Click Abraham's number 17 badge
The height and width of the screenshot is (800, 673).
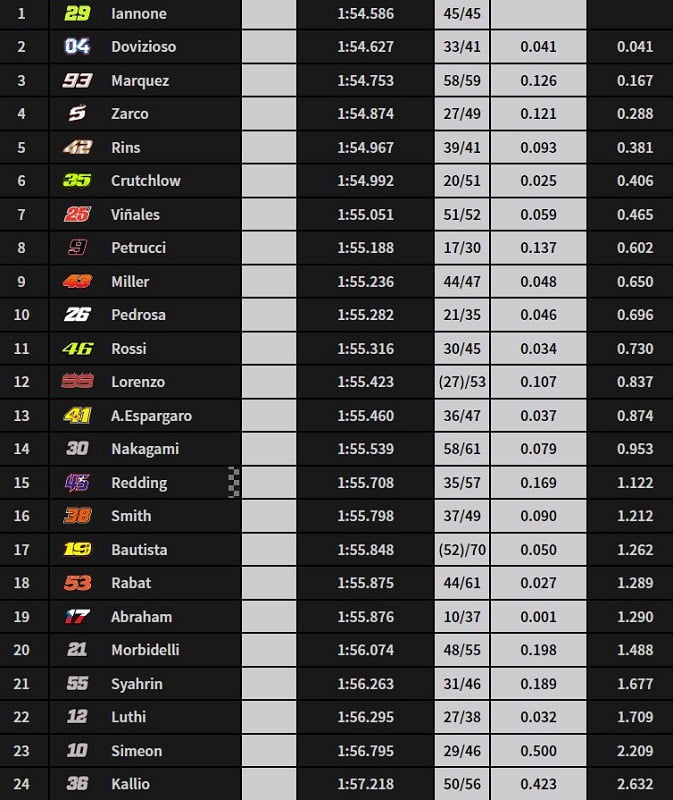click(x=76, y=617)
